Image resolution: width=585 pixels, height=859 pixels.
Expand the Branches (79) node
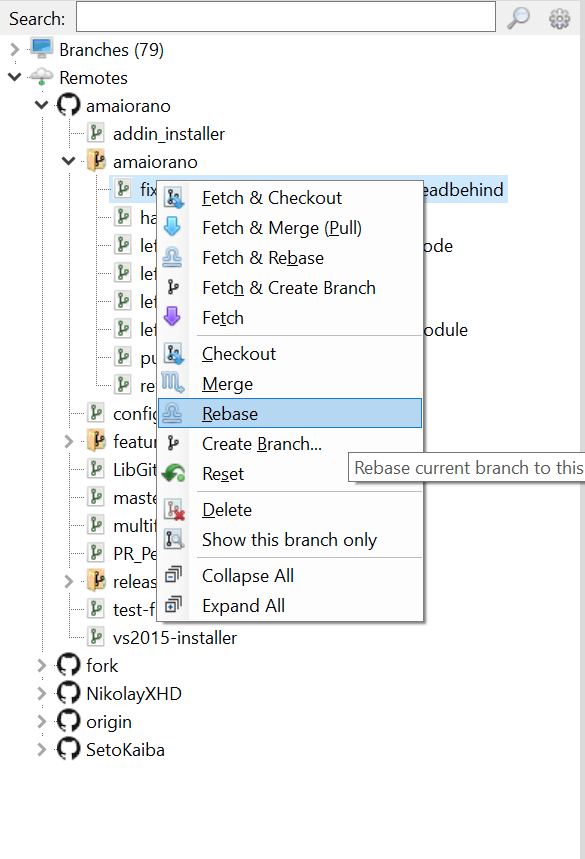(13, 49)
